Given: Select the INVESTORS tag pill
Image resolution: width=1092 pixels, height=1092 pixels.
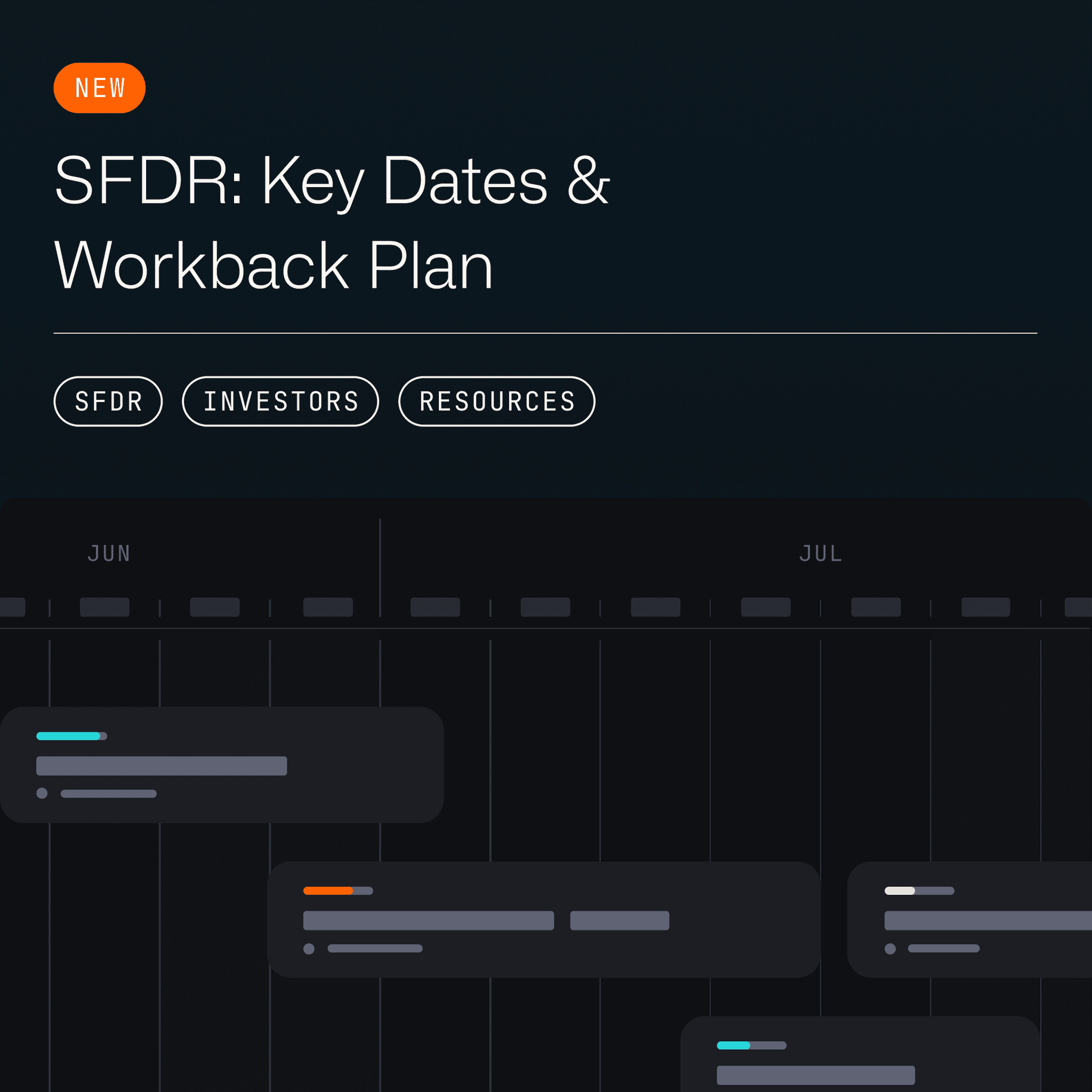Looking at the screenshot, I should coord(280,402).
